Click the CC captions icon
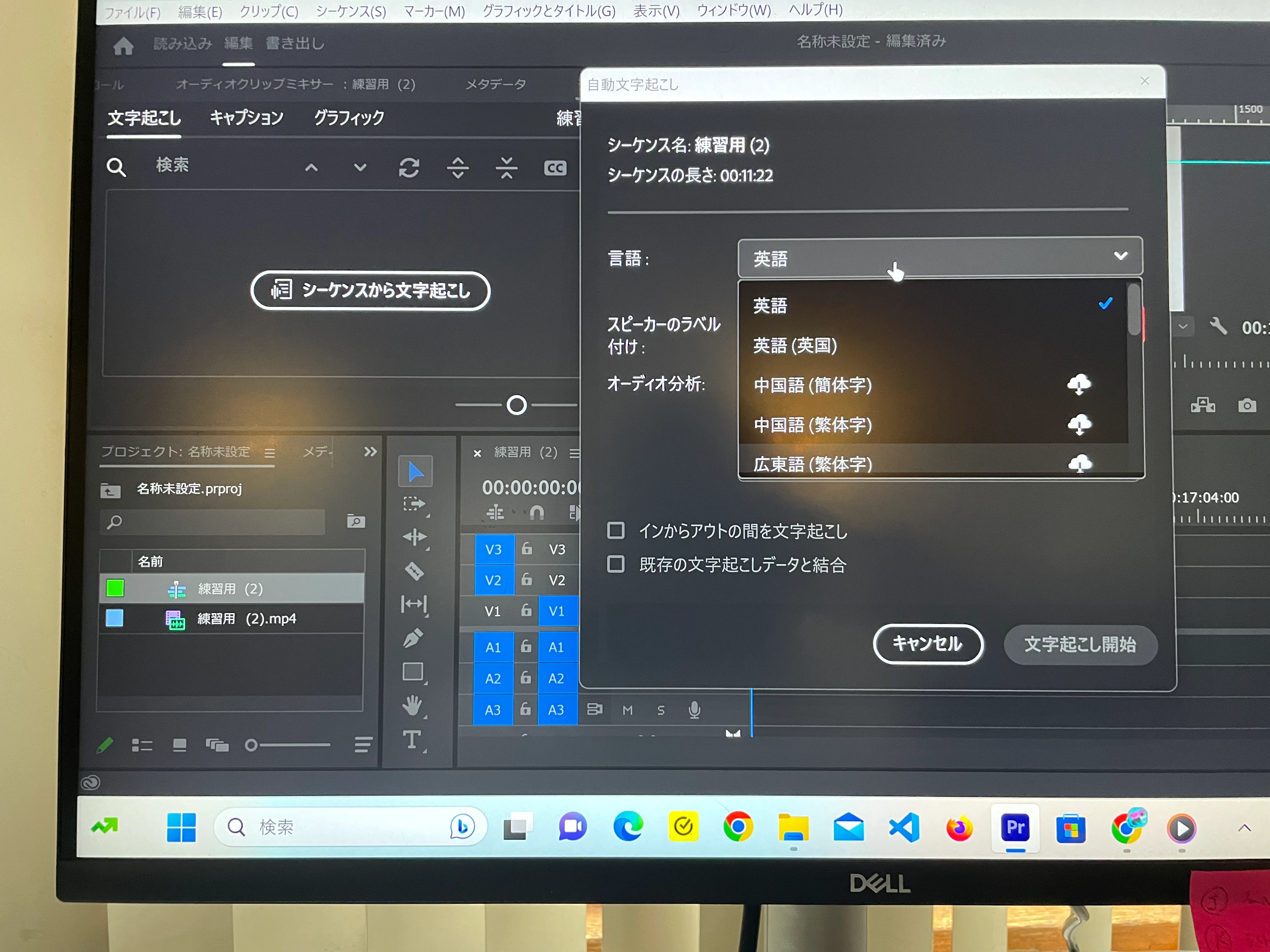 point(555,168)
